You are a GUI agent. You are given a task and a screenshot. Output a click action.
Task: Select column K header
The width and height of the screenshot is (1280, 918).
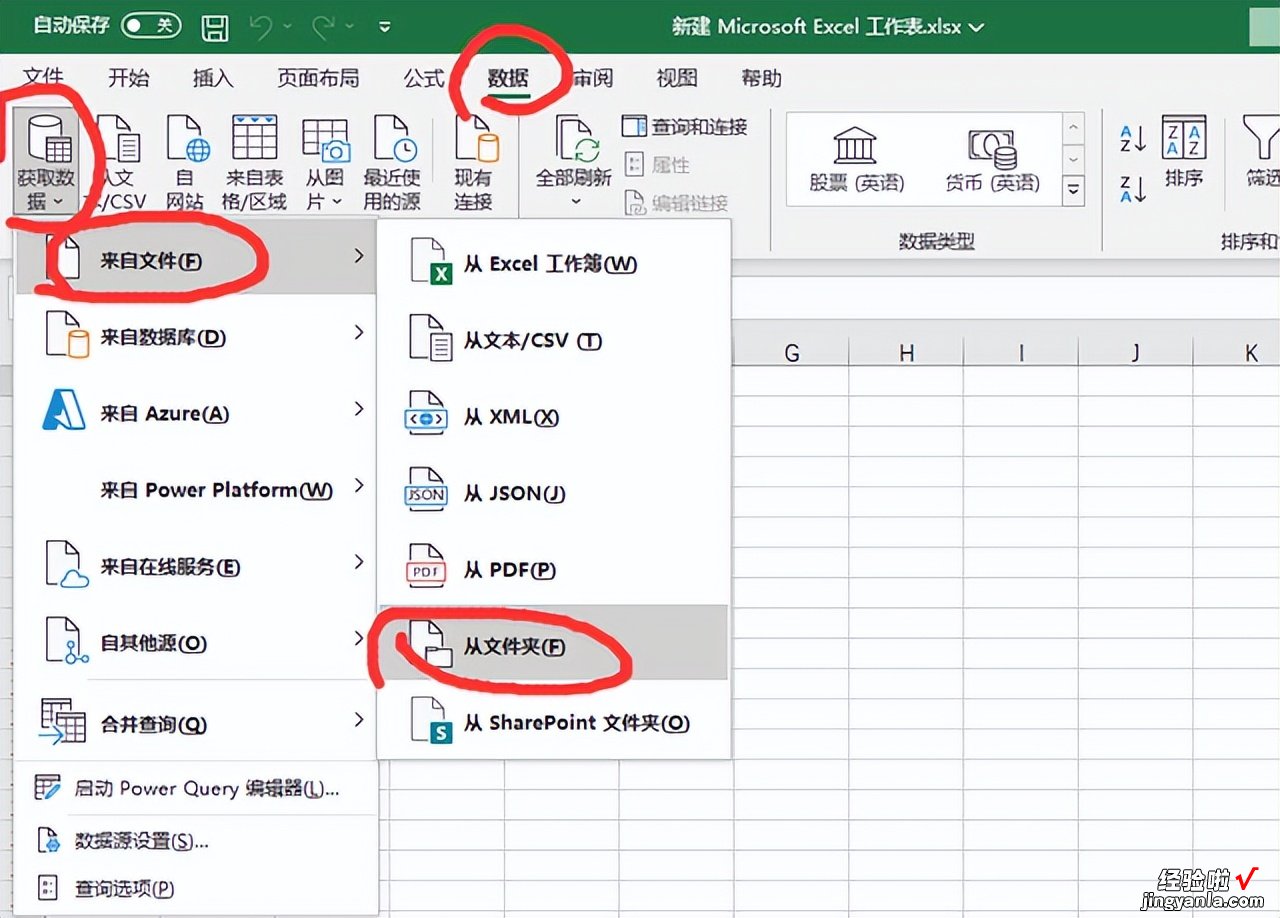click(x=1238, y=351)
